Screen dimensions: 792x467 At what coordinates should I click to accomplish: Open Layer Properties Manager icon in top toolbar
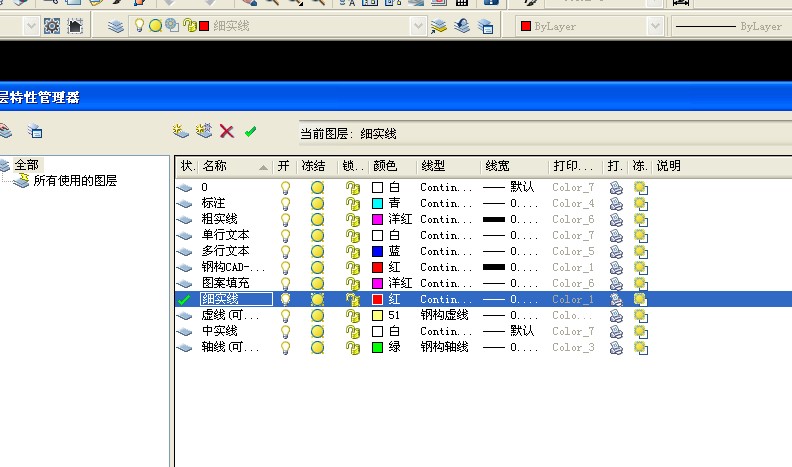pos(116,26)
